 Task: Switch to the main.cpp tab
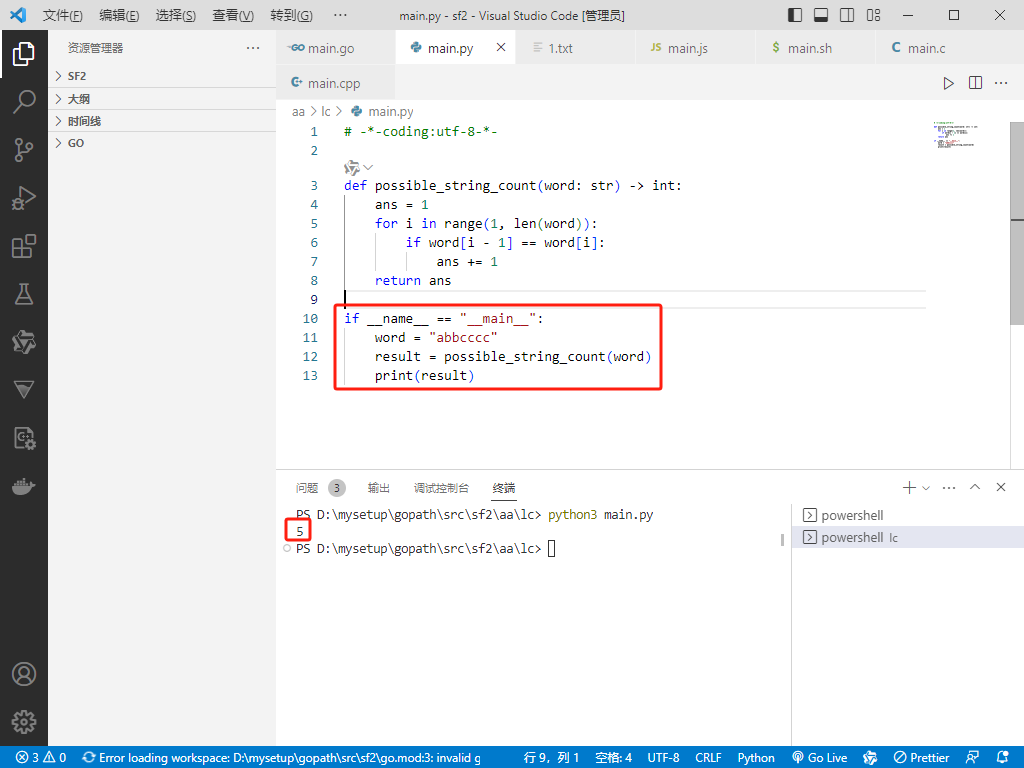336,83
